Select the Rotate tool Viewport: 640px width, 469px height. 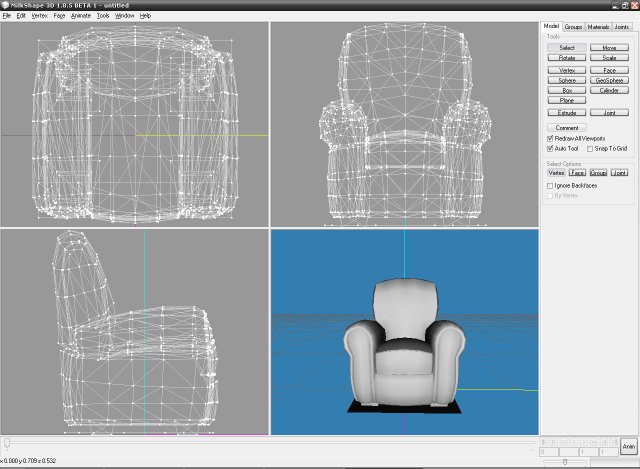pyautogui.click(x=566, y=58)
